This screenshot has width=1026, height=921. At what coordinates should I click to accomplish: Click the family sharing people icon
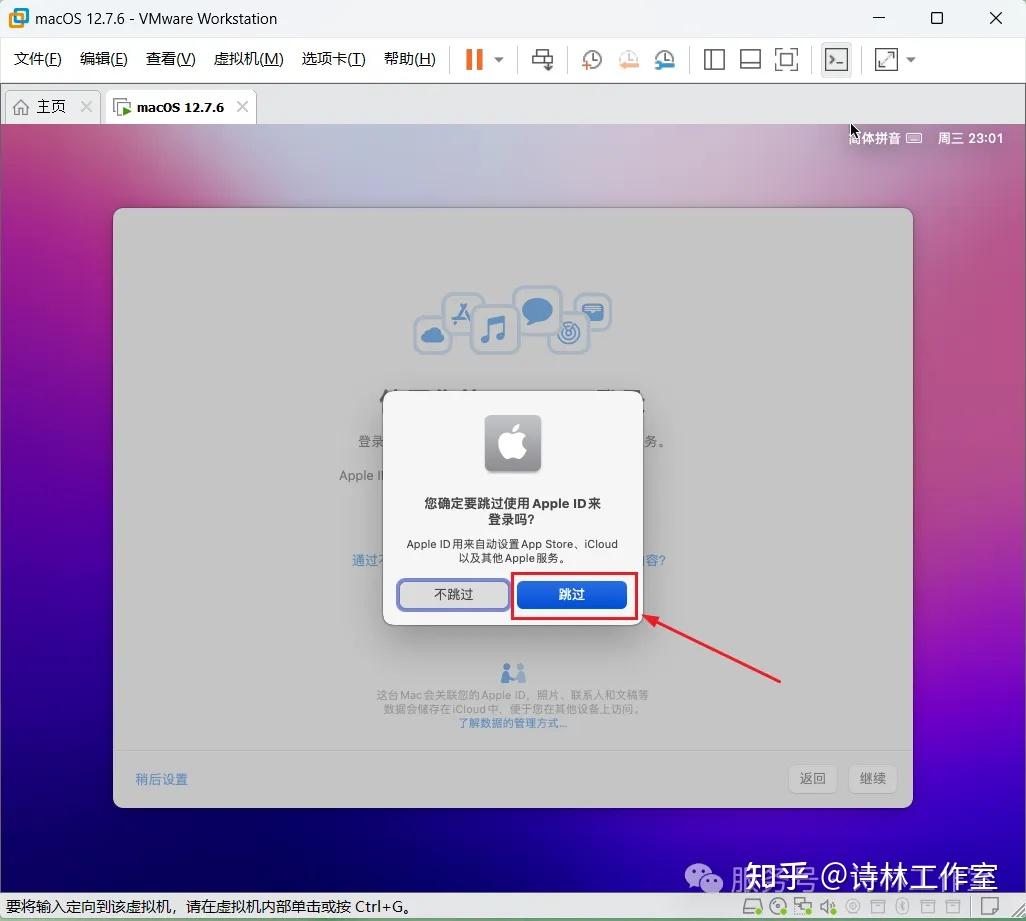tap(513, 673)
